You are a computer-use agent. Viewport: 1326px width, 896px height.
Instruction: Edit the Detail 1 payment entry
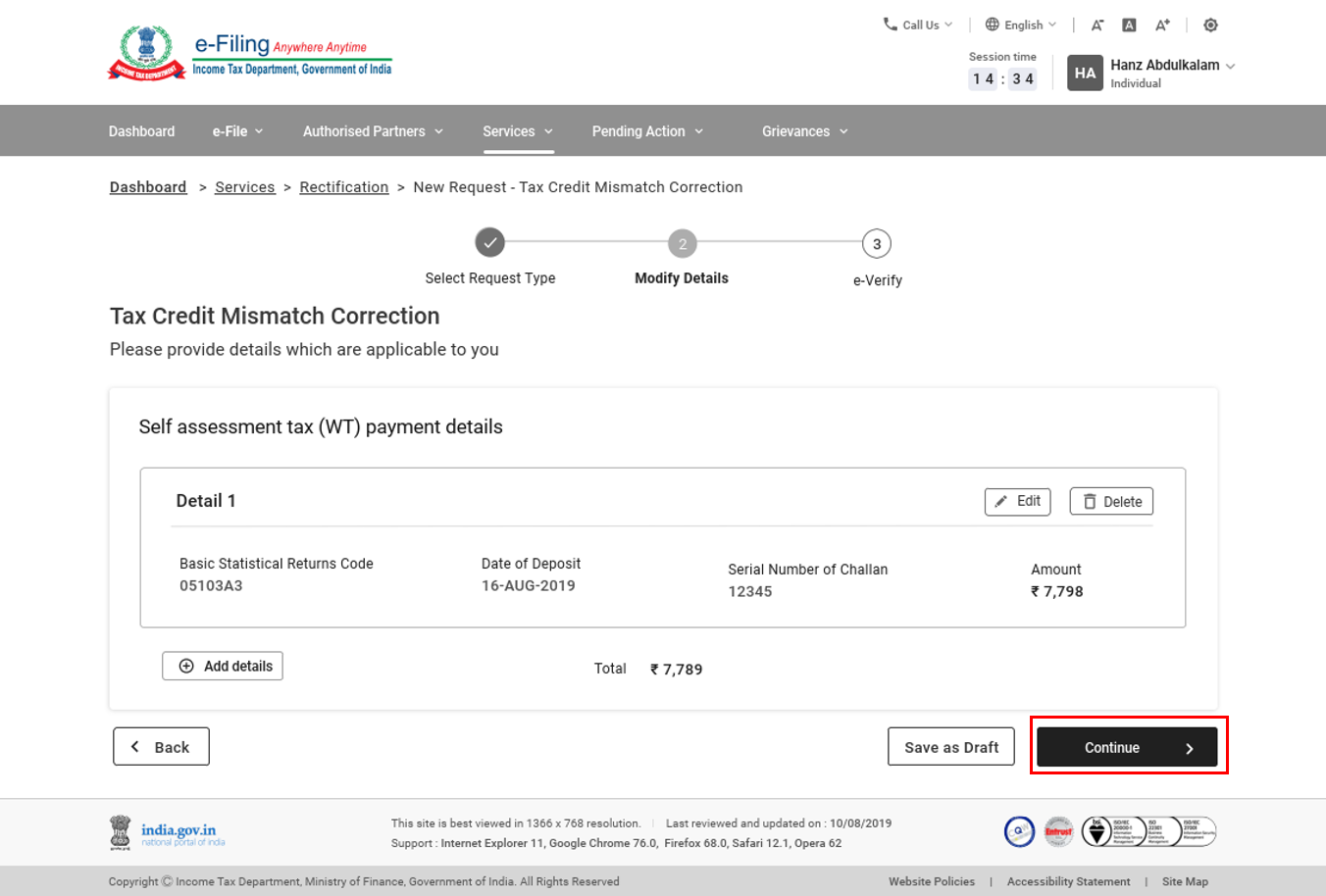tap(1017, 501)
